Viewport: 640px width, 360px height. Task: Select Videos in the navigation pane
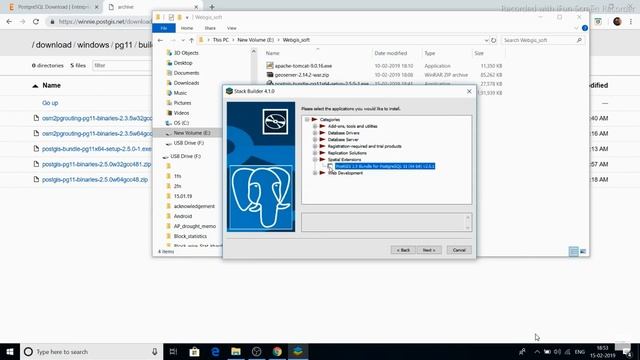coord(181,113)
